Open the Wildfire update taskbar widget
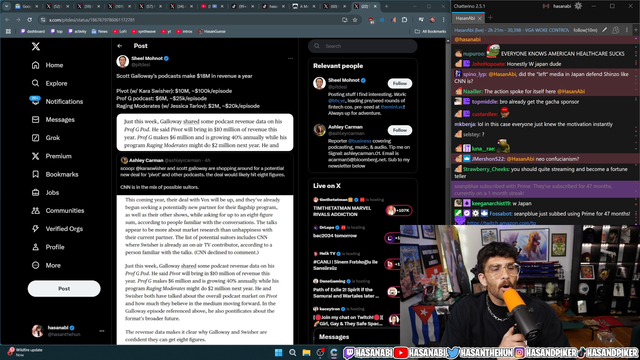The height and width of the screenshot is (360, 640). point(25,352)
